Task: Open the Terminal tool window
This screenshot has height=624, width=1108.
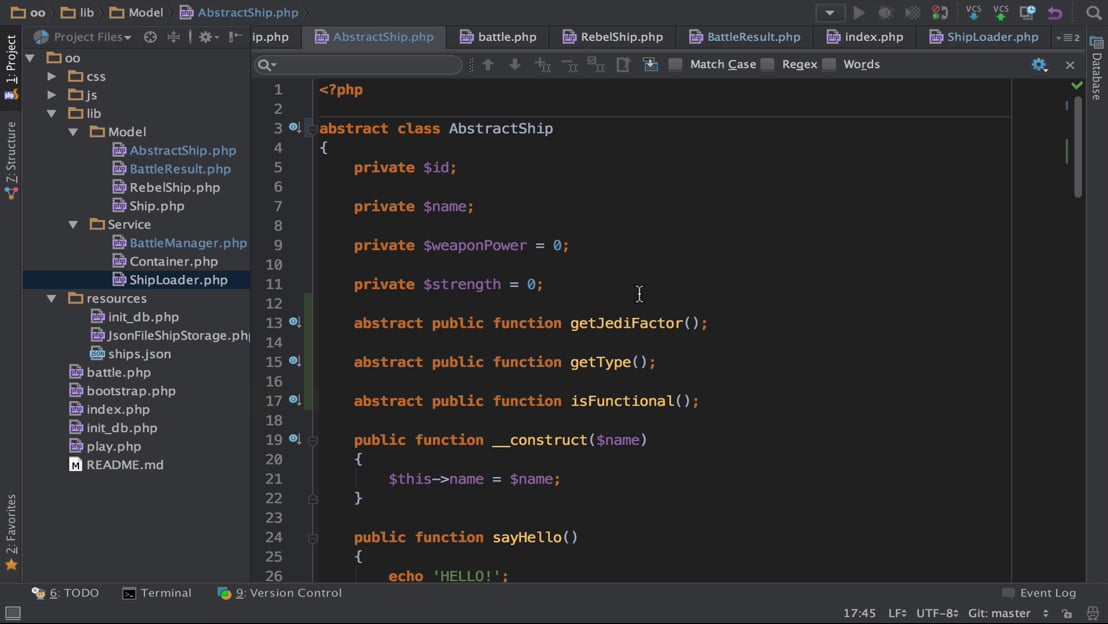Action: 157,593
